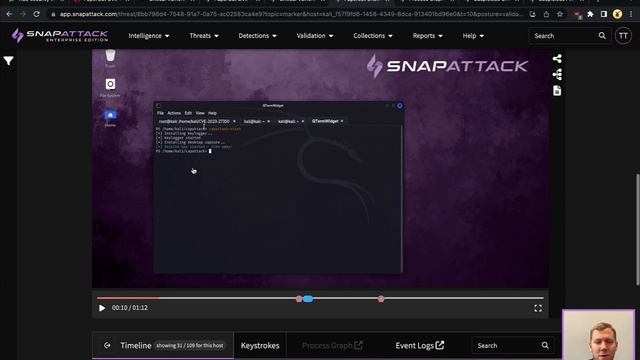Click the presenter webcam thumbnail
The image size is (640, 360).
tap(599, 335)
